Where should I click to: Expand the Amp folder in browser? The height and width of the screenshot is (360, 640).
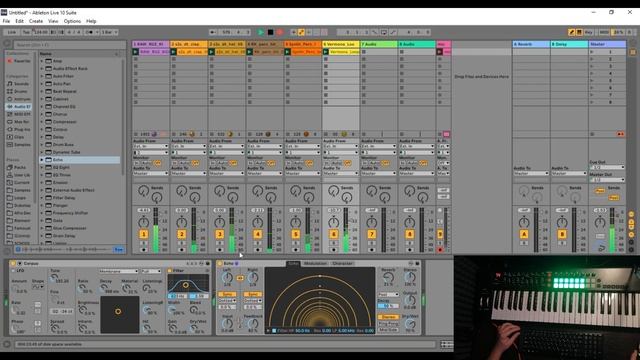[42, 61]
